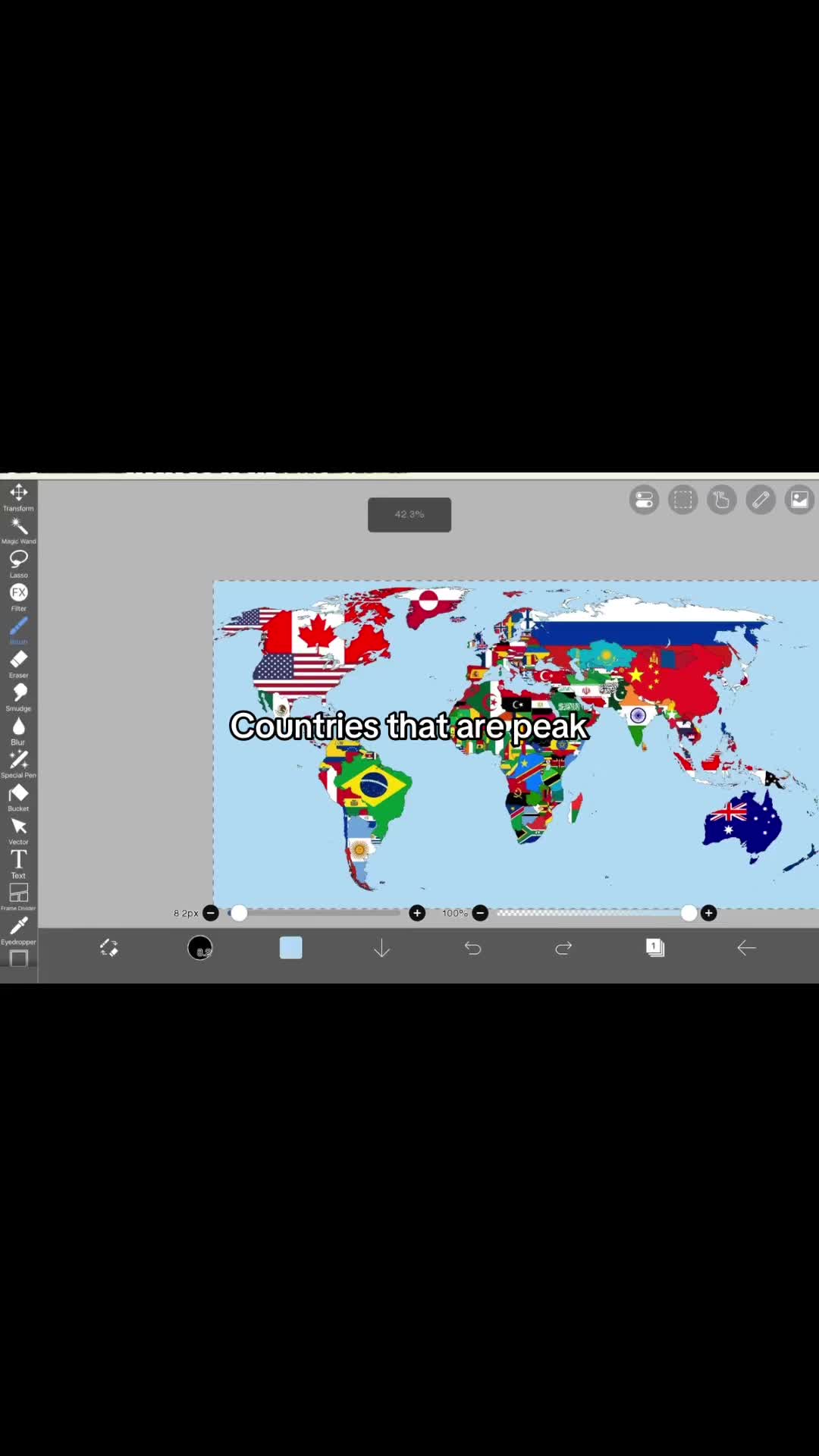
Task: Tap the 100% opacity label
Action: click(x=455, y=913)
